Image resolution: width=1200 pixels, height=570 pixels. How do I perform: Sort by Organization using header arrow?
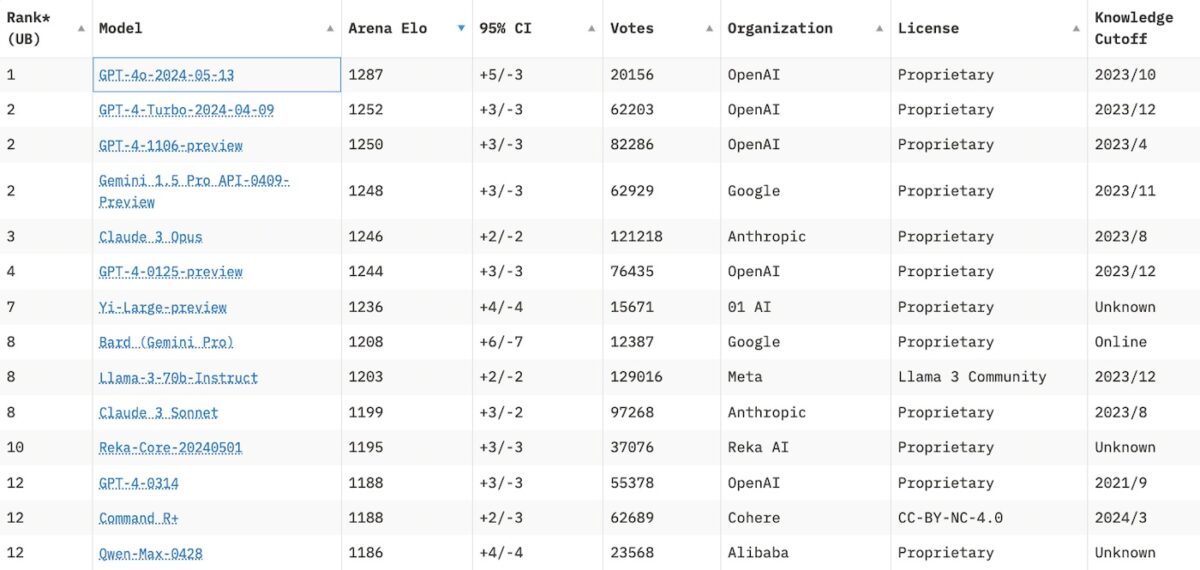879,28
